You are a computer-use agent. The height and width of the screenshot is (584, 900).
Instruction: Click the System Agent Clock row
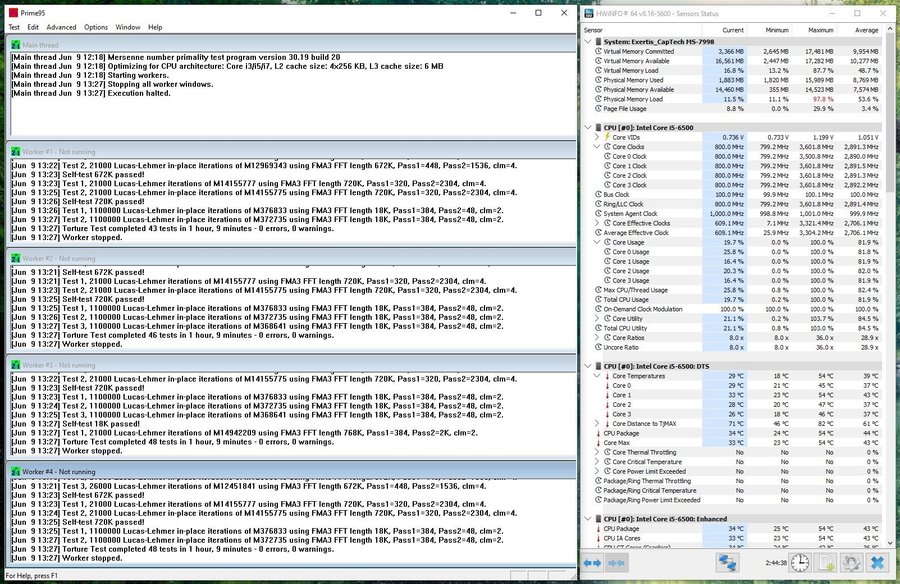tap(737, 214)
